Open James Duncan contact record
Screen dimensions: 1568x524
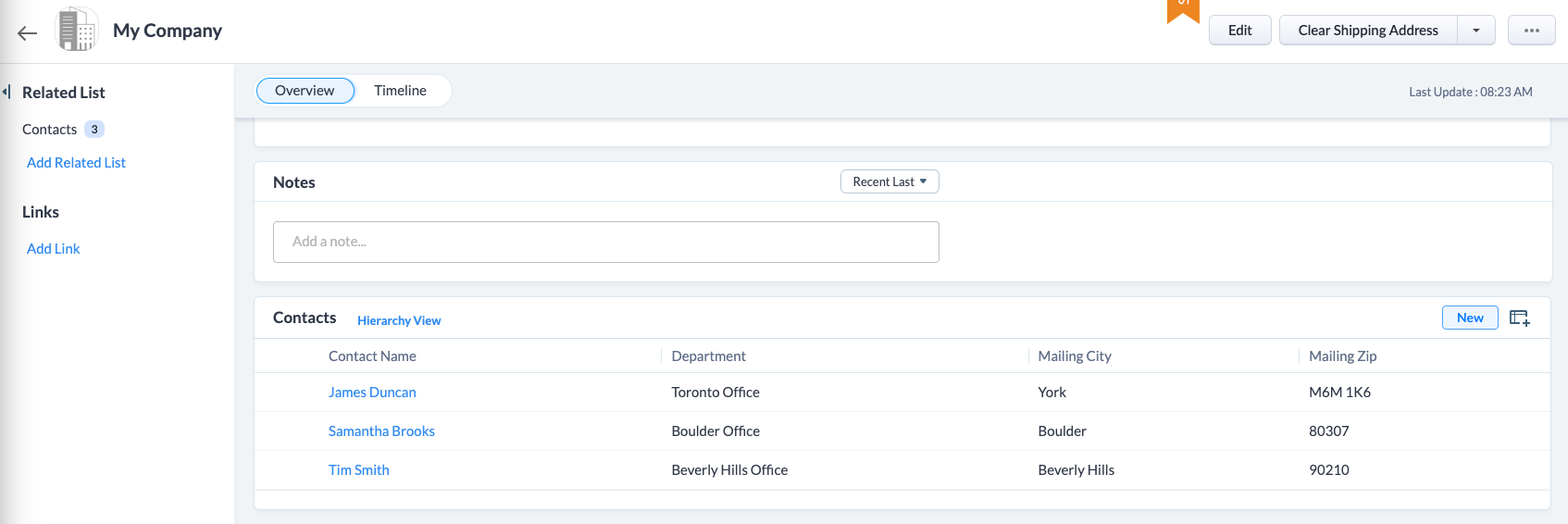pyautogui.click(x=372, y=393)
